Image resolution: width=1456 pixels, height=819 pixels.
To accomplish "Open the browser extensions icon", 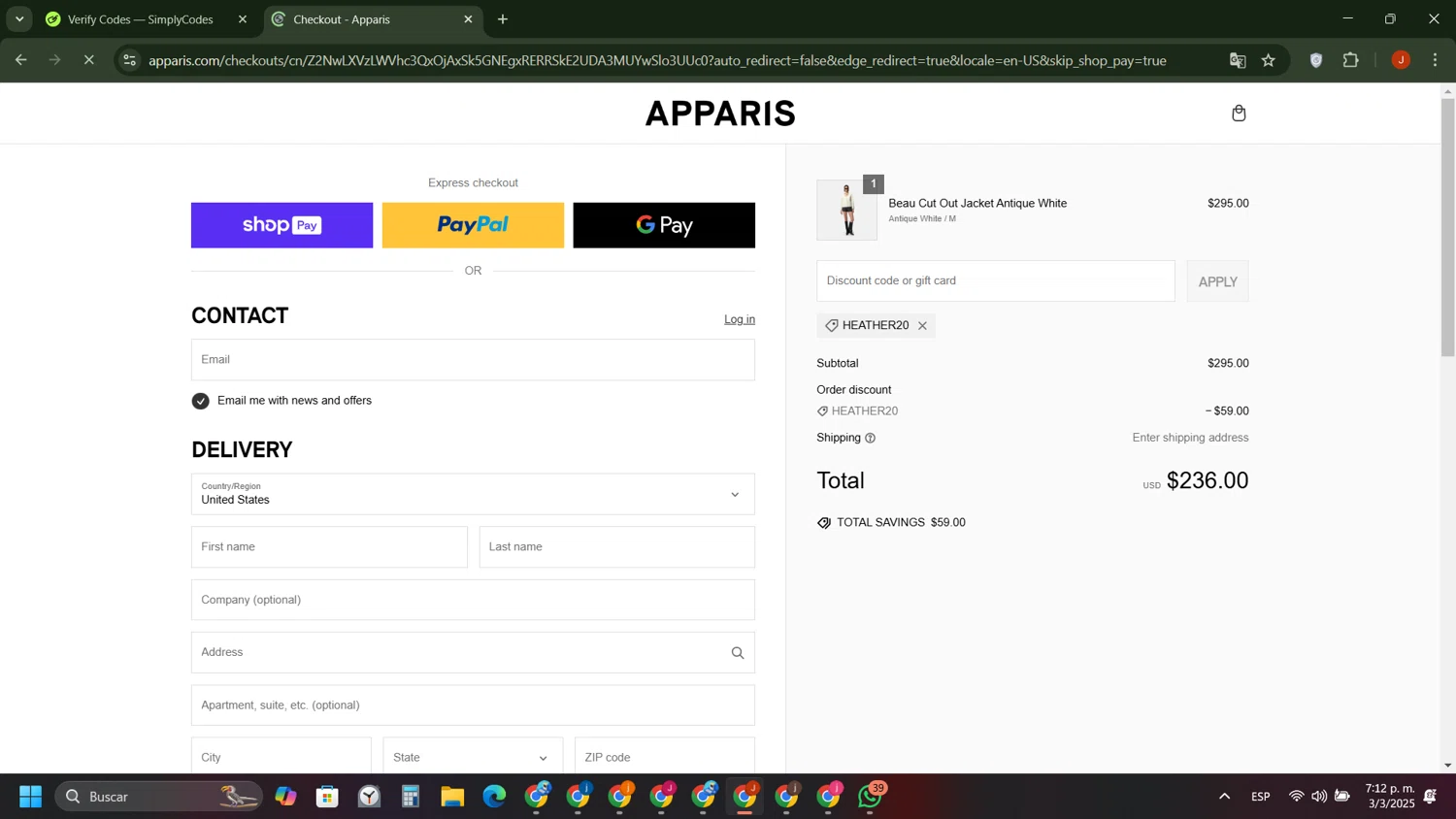I will click(x=1351, y=60).
